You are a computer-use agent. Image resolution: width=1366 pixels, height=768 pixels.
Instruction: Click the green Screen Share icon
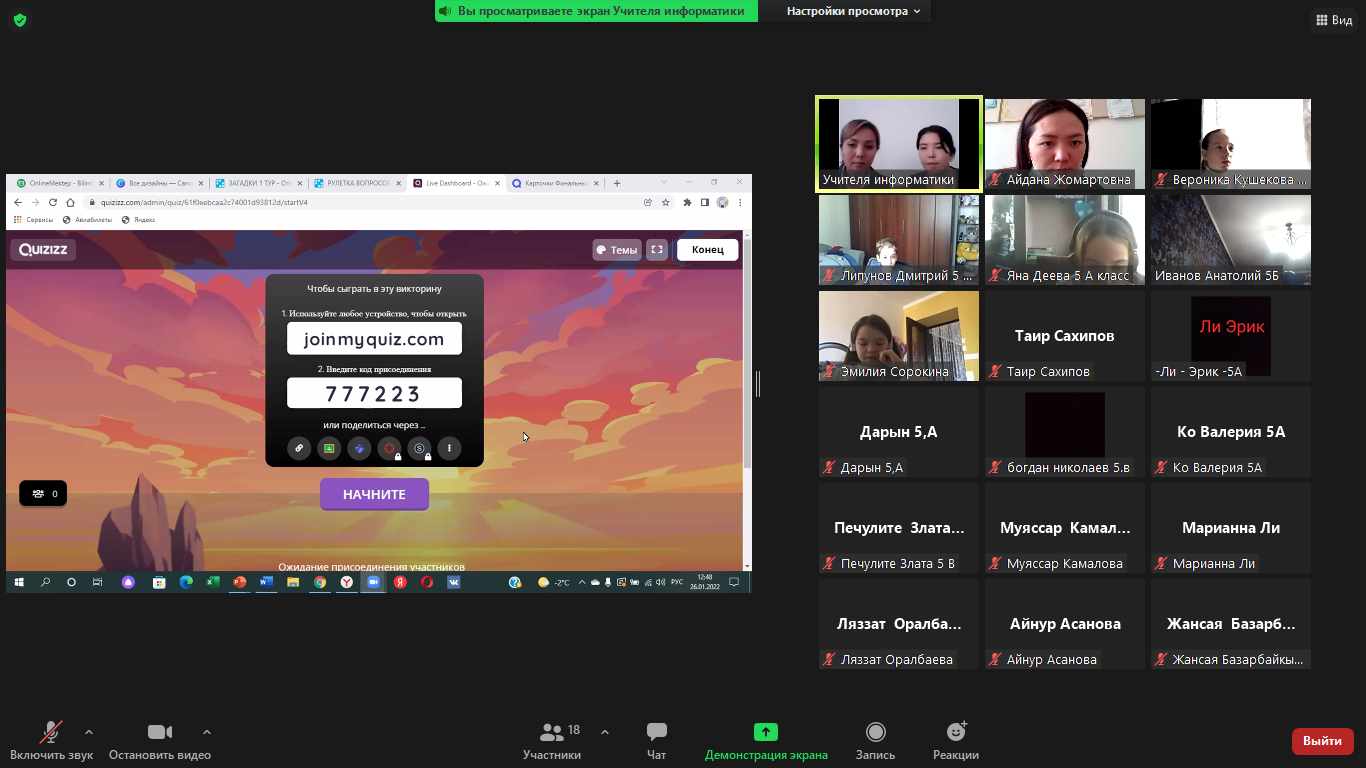coord(766,733)
